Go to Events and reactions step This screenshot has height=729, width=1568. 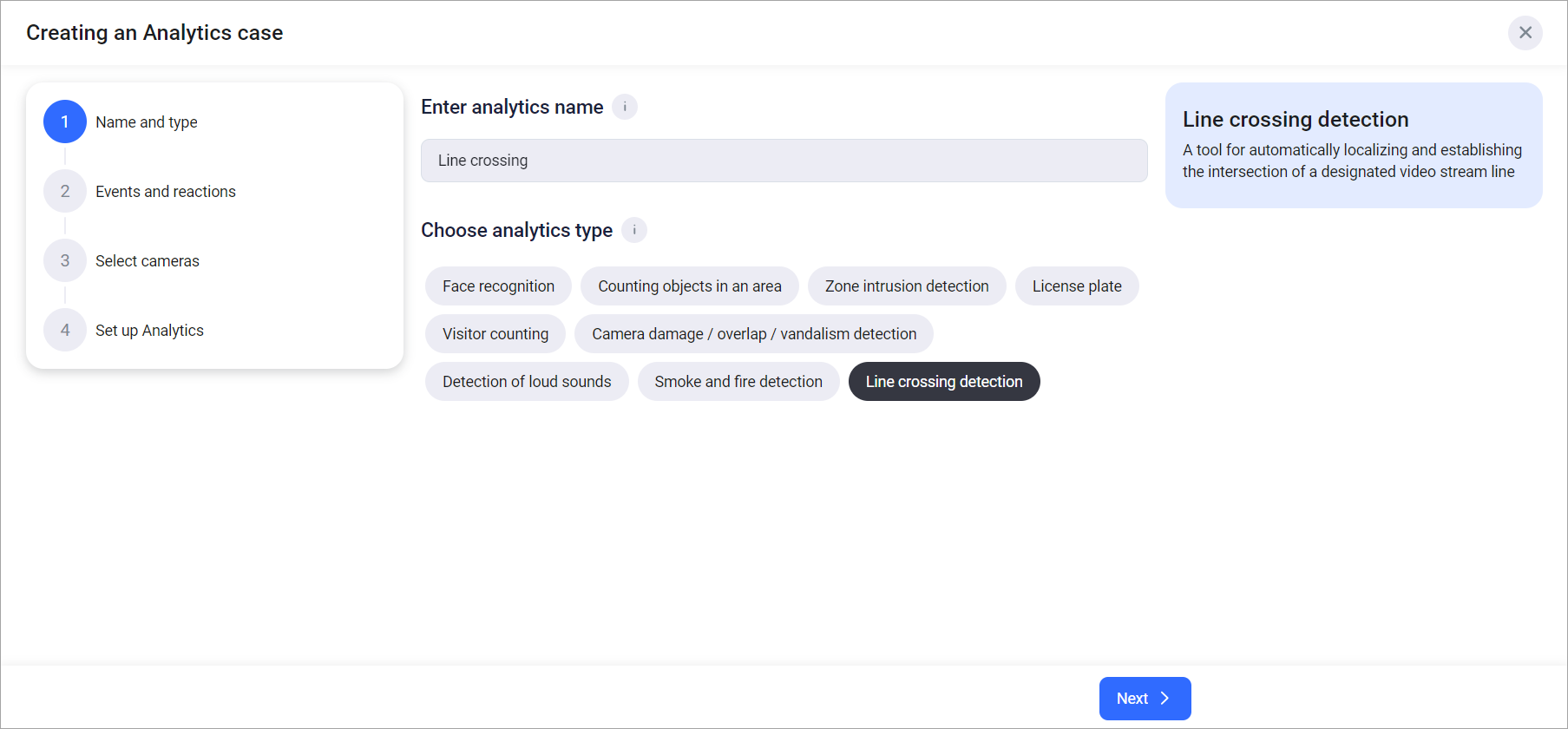tap(165, 192)
